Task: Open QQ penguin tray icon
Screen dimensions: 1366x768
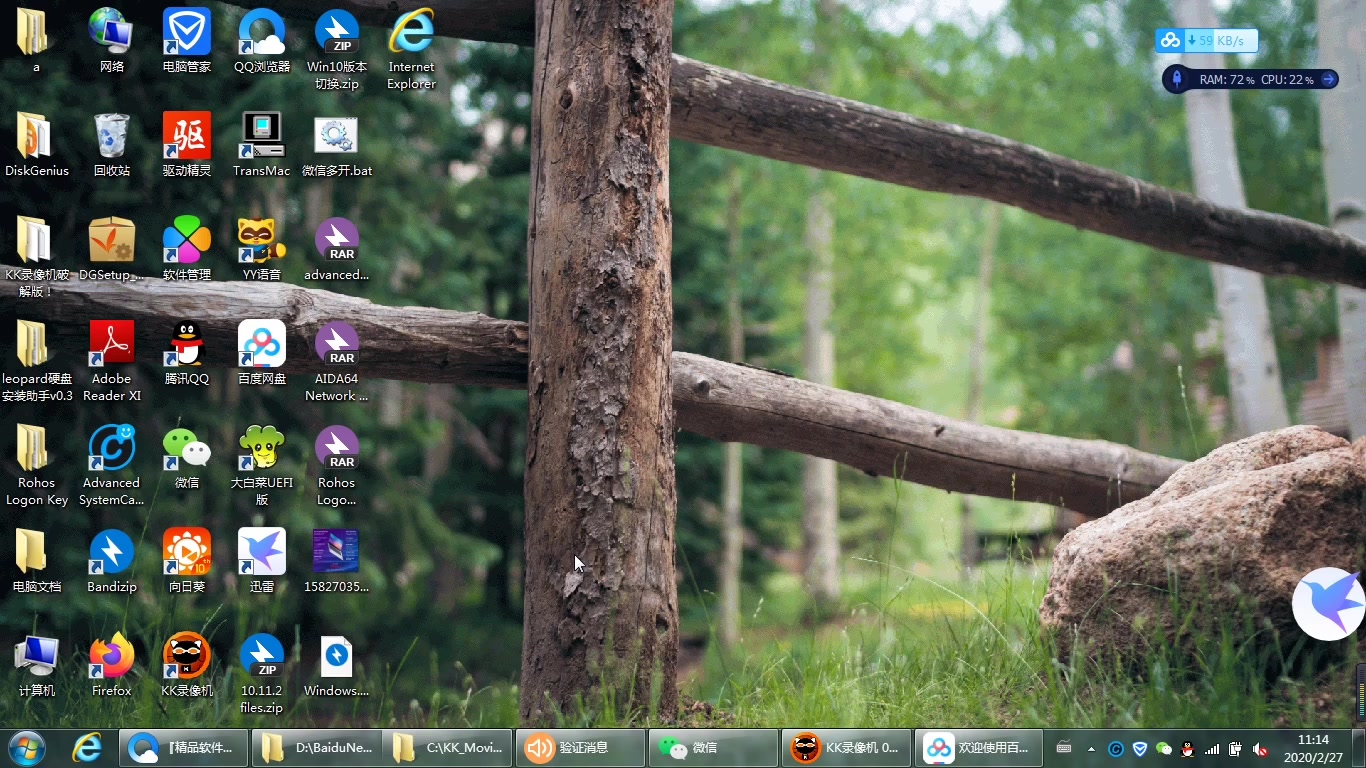Action: (x=1188, y=748)
